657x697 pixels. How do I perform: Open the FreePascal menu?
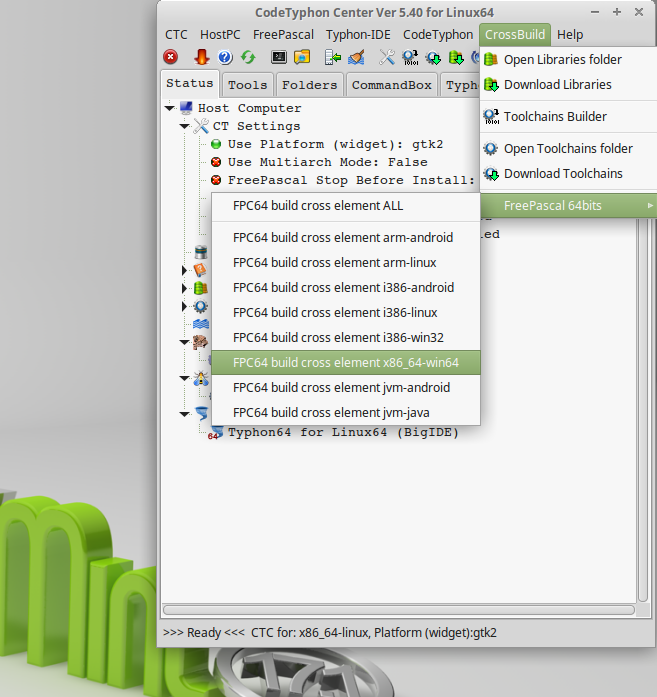(x=283, y=35)
